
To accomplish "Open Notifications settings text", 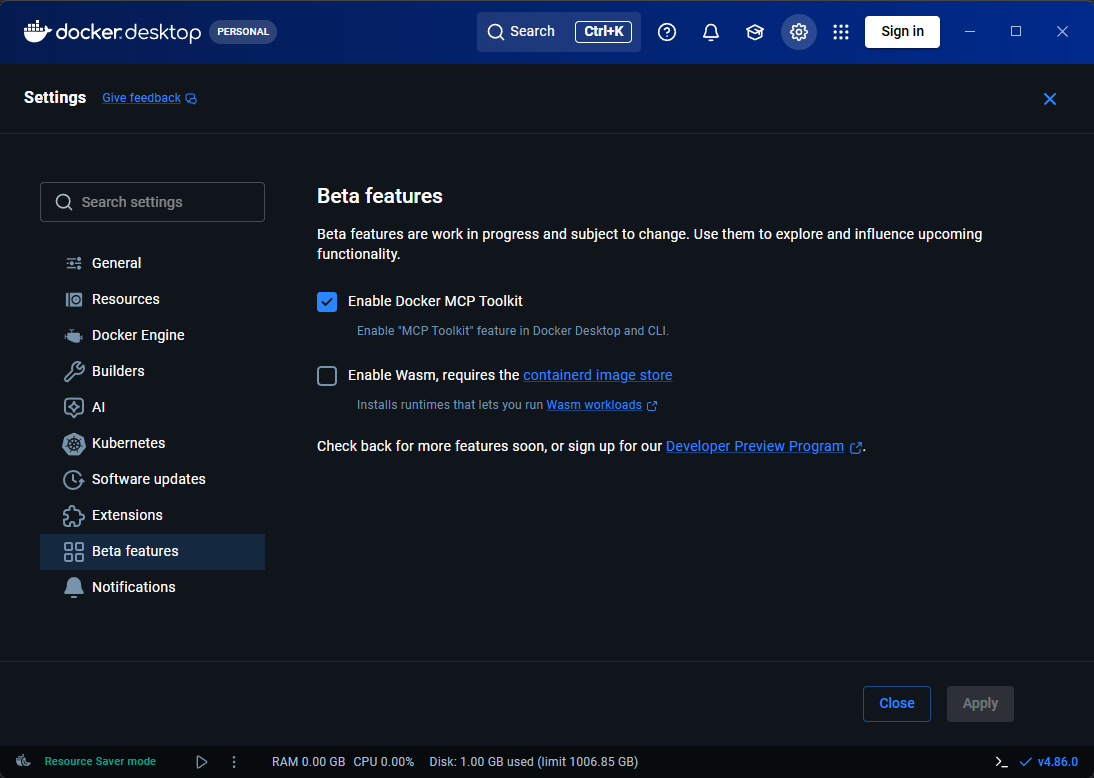I will 134,588.
